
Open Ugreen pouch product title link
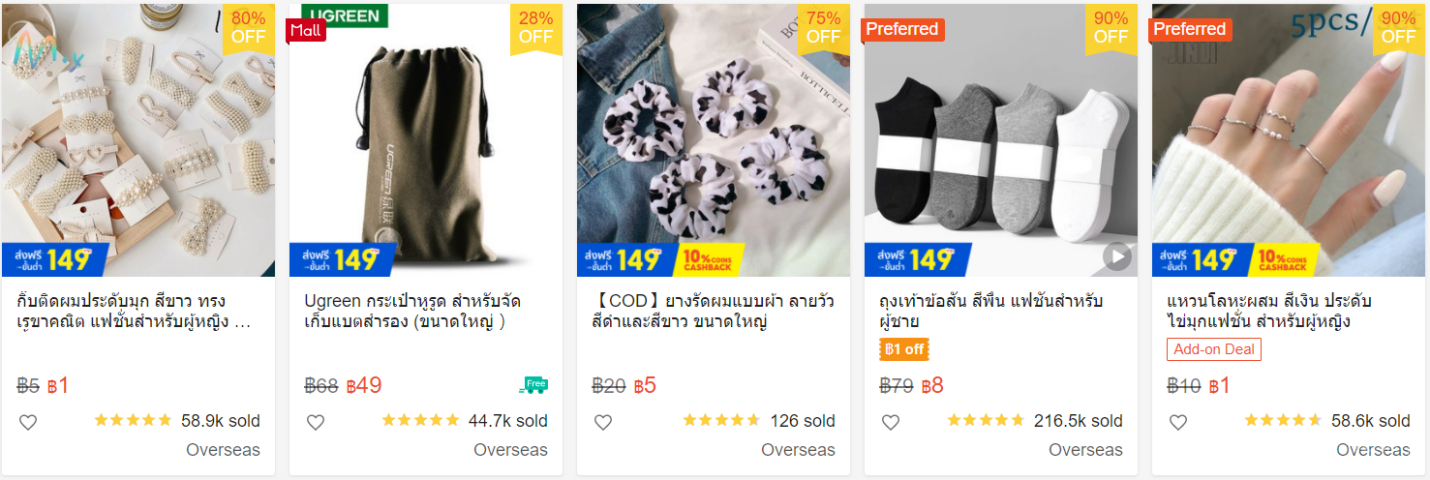412,311
